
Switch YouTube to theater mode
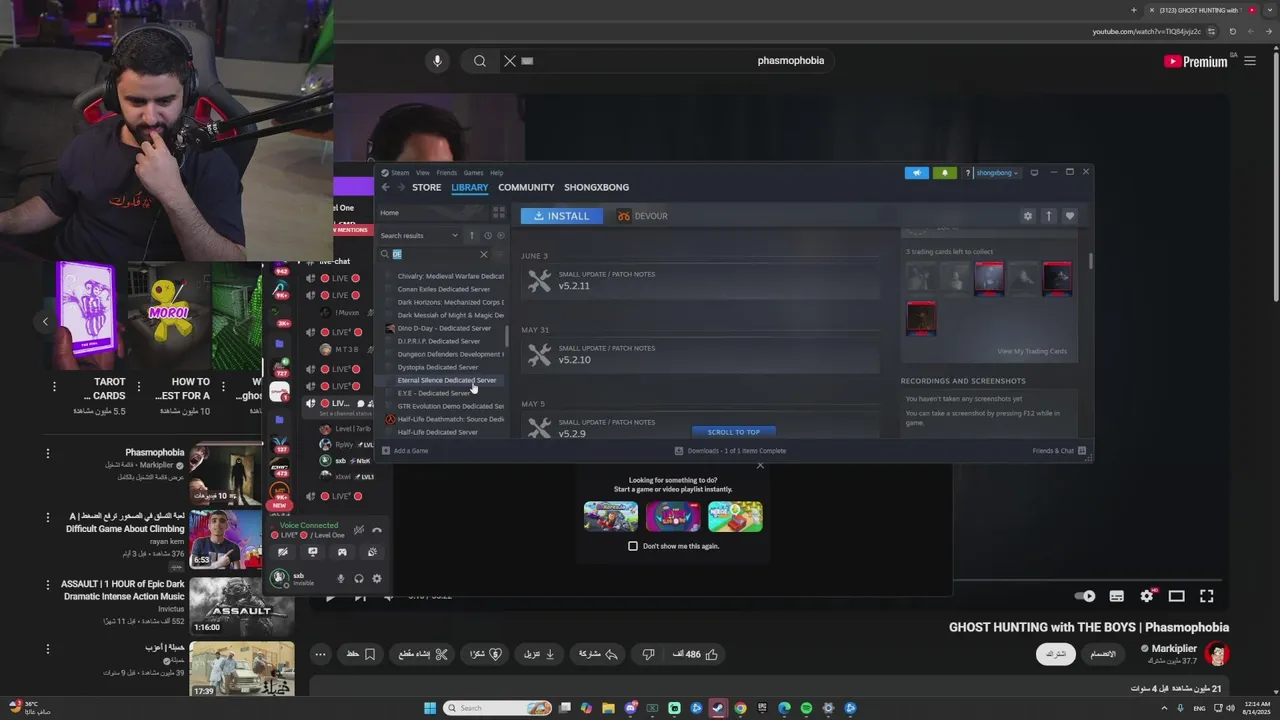pyautogui.click(x=1177, y=596)
